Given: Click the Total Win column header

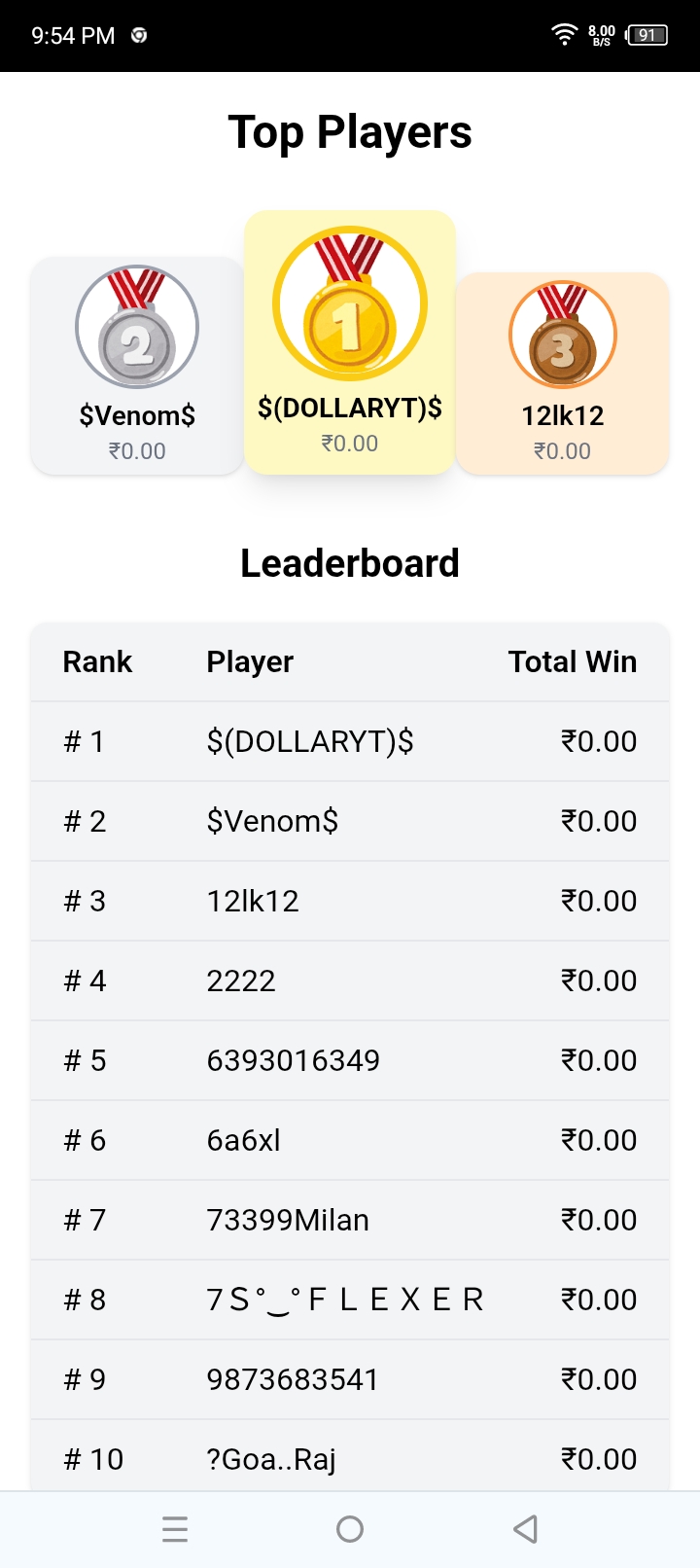Looking at the screenshot, I should coord(573,661).
